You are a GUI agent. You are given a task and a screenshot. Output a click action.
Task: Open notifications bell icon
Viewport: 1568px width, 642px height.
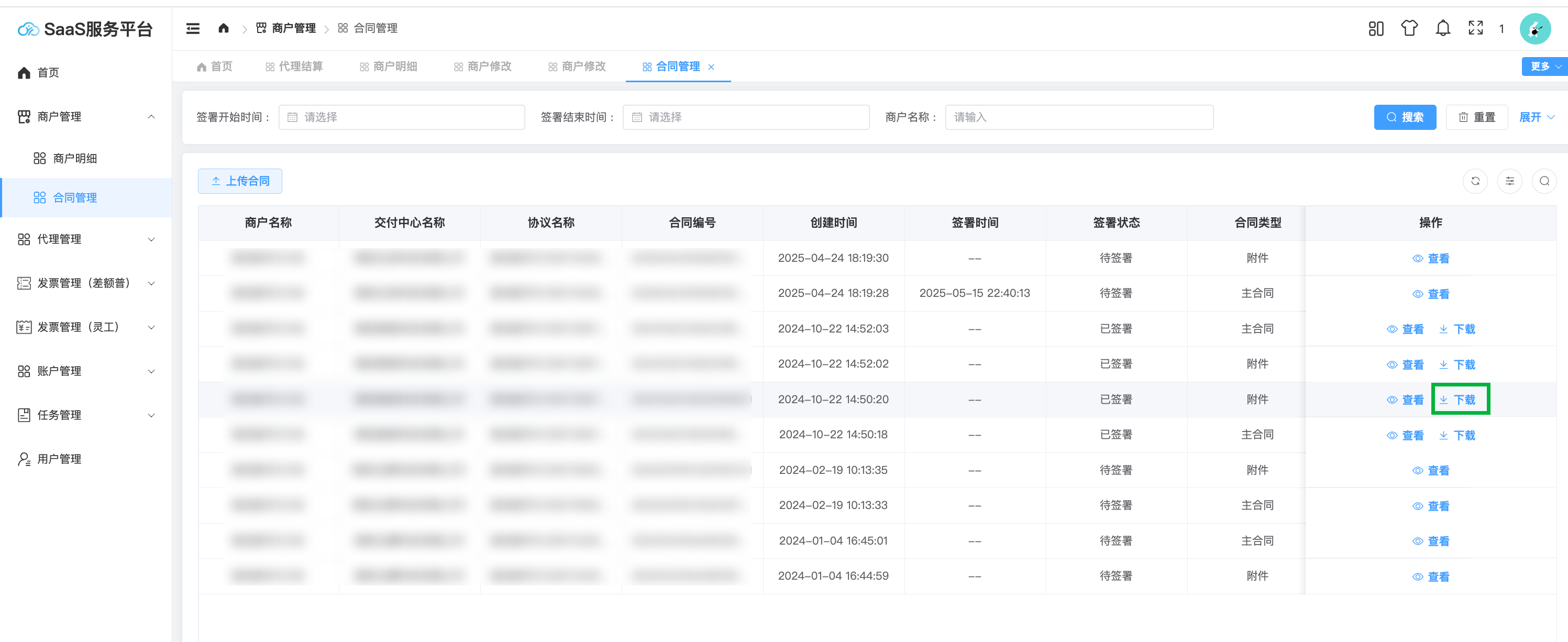coord(1443,28)
